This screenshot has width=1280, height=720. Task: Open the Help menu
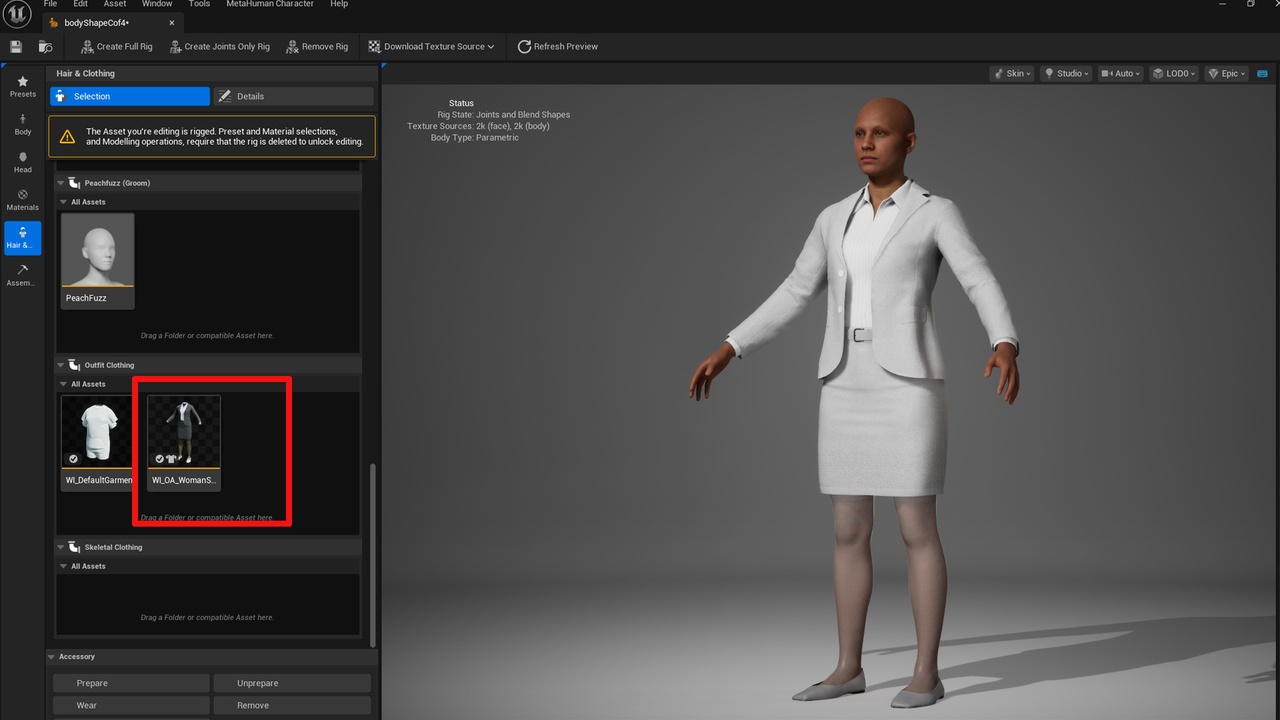[x=339, y=4]
